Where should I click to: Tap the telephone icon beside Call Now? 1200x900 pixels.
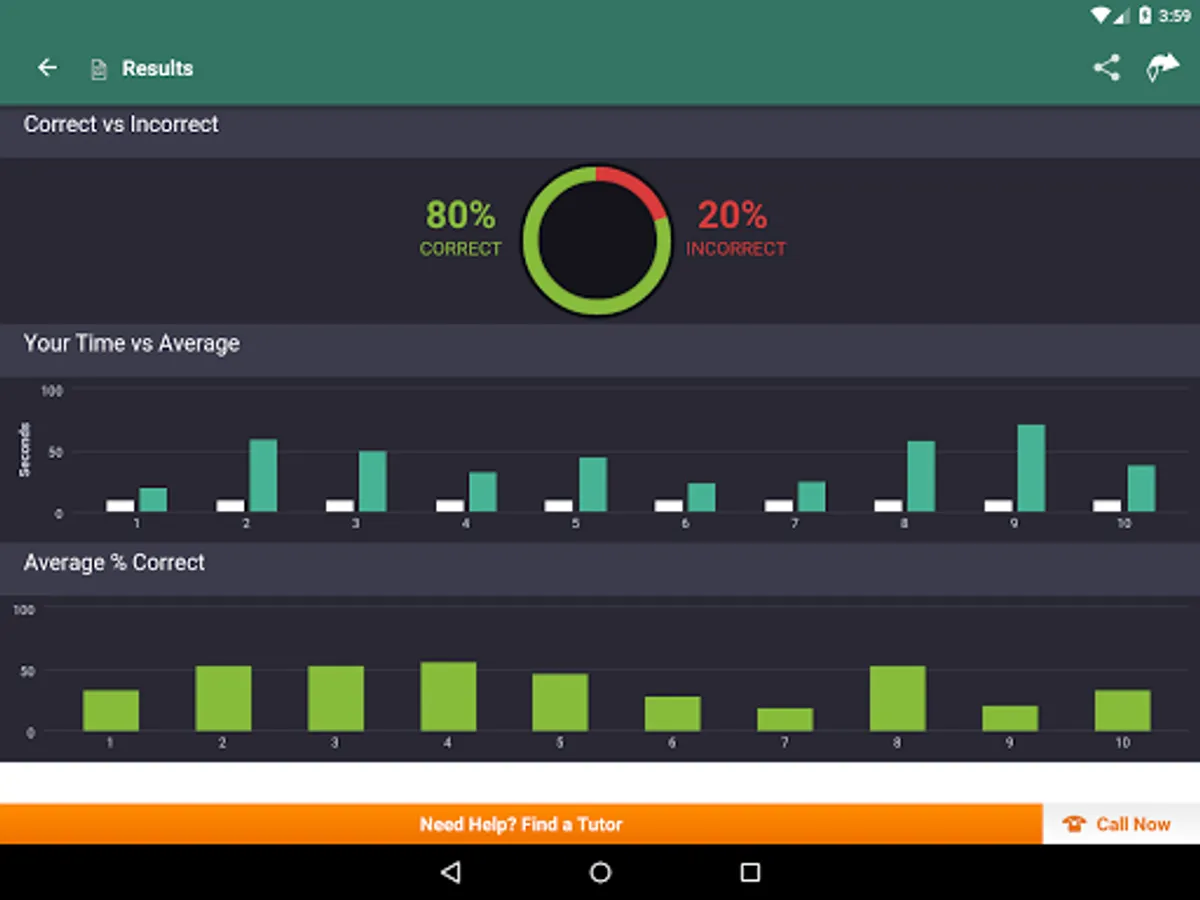coord(1075,824)
